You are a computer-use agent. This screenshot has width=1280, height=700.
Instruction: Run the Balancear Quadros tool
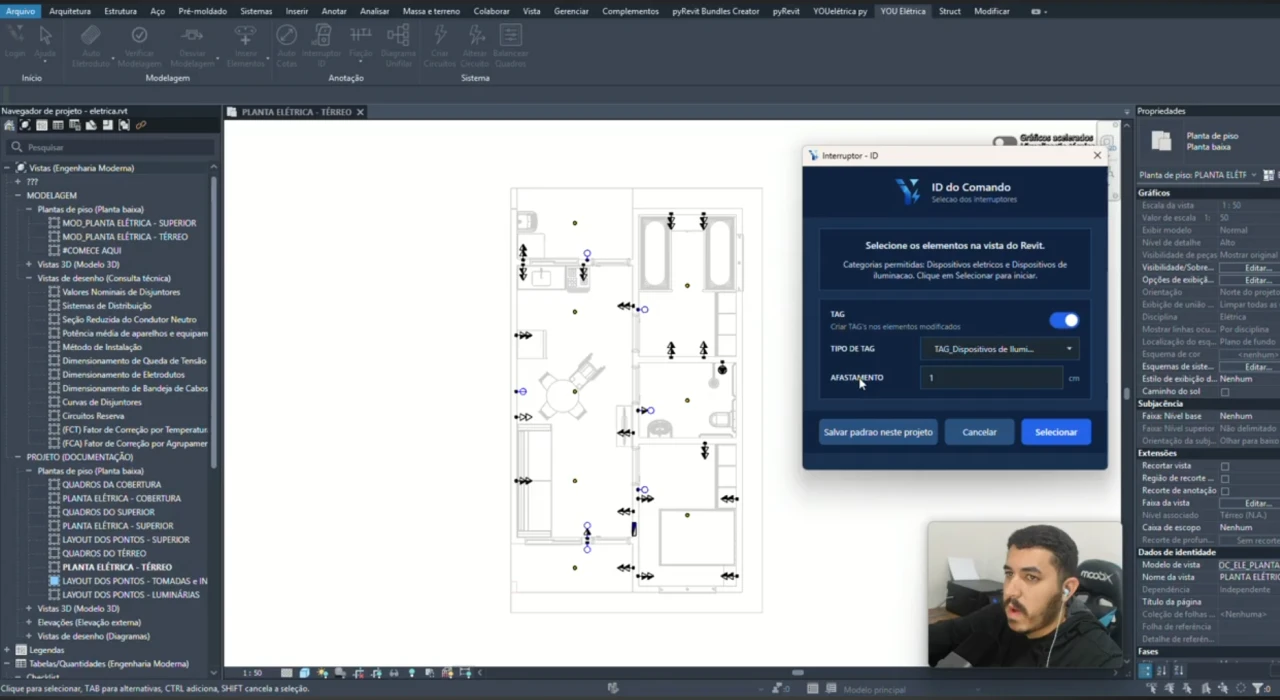pyautogui.click(x=510, y=45)
